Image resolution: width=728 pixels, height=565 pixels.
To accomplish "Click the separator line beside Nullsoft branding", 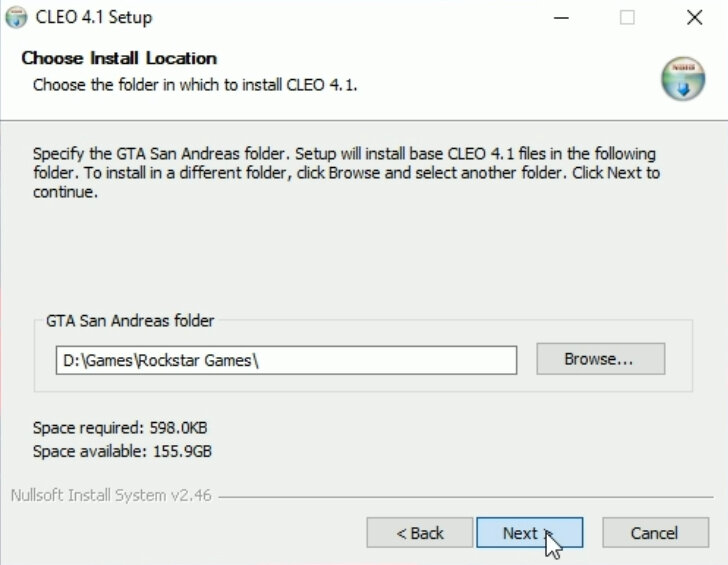I will click(x=466, y=497).
